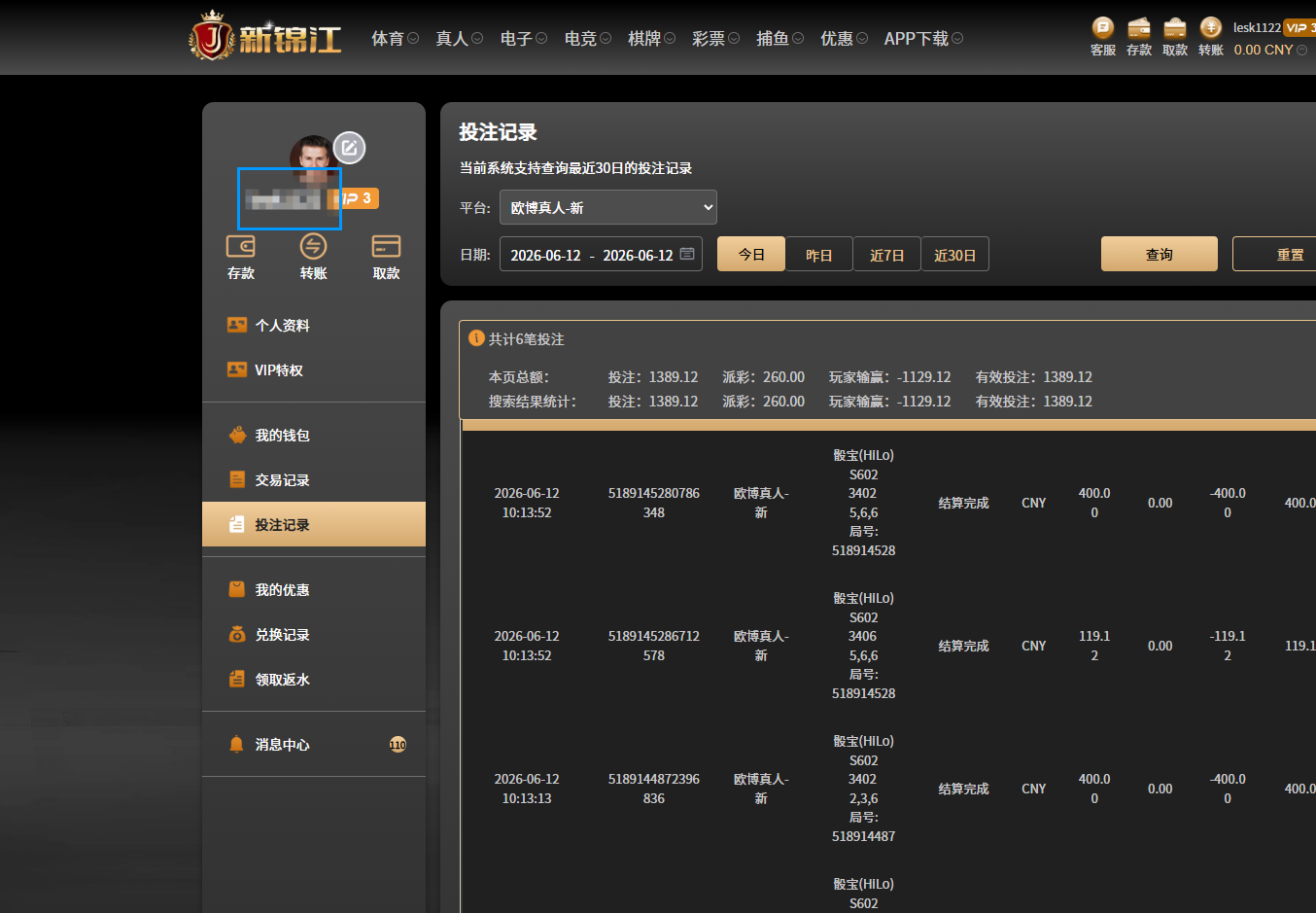Click the 搜索结果统计 row label

(533, 402)
